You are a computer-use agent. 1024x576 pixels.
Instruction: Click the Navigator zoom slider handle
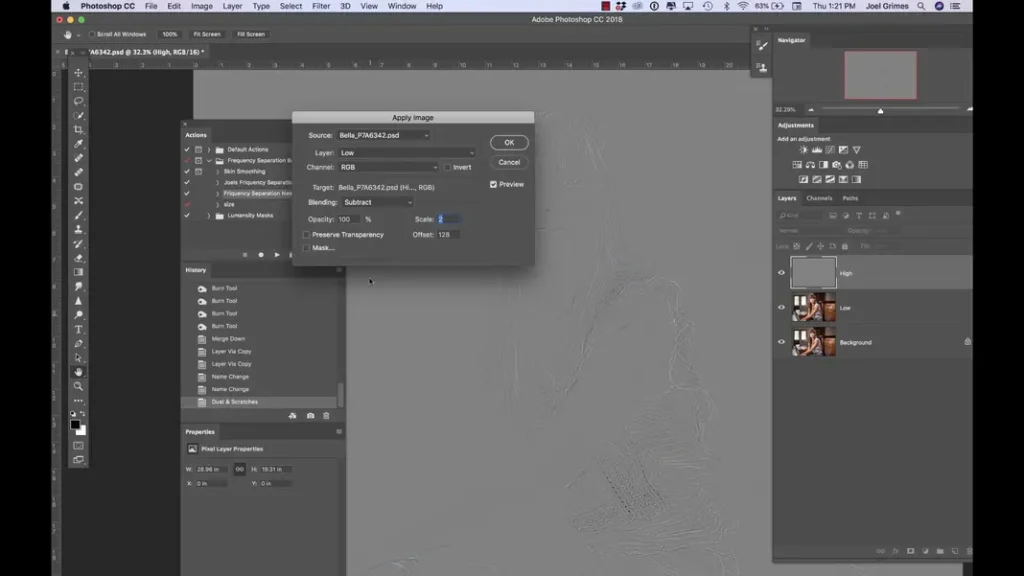point(880,111)
